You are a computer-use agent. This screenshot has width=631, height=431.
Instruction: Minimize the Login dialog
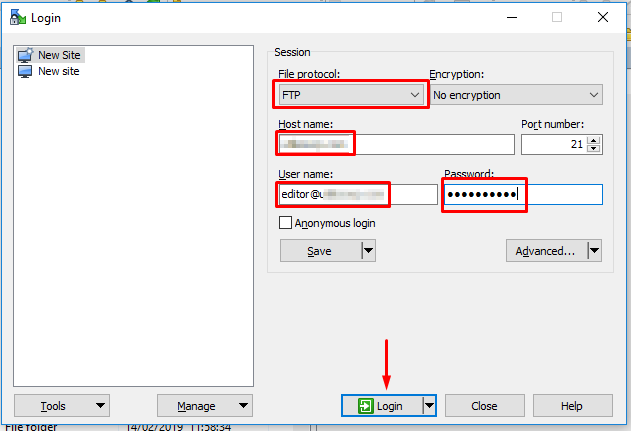click(x=512, y=17)
